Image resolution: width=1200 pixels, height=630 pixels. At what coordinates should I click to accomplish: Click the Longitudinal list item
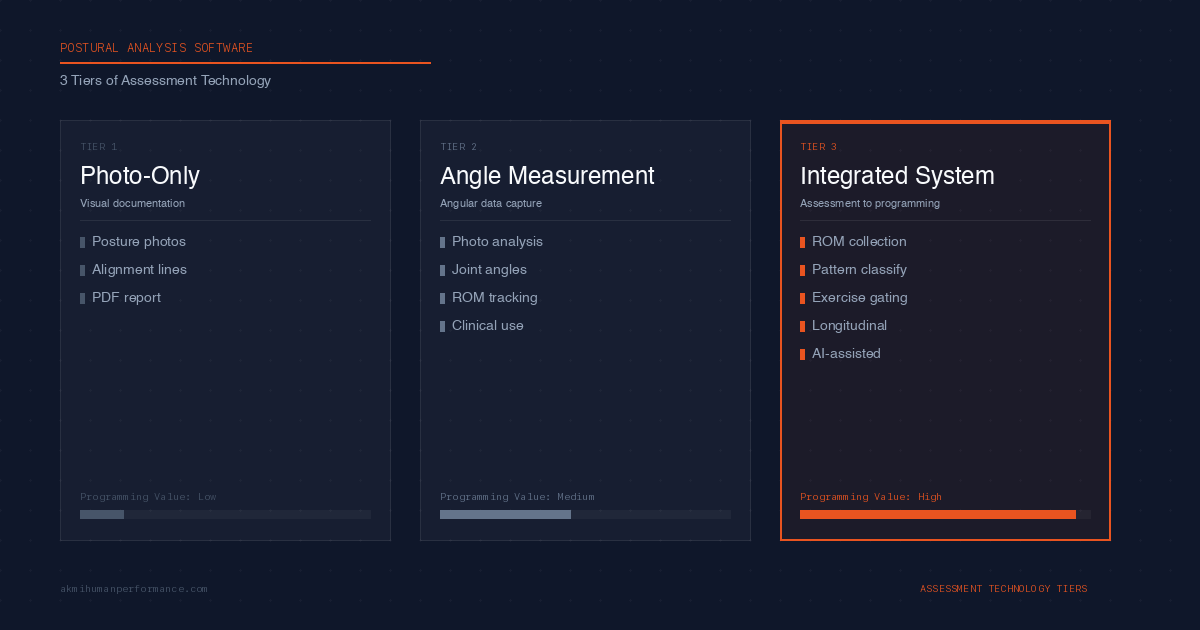[x=843, y=326]
